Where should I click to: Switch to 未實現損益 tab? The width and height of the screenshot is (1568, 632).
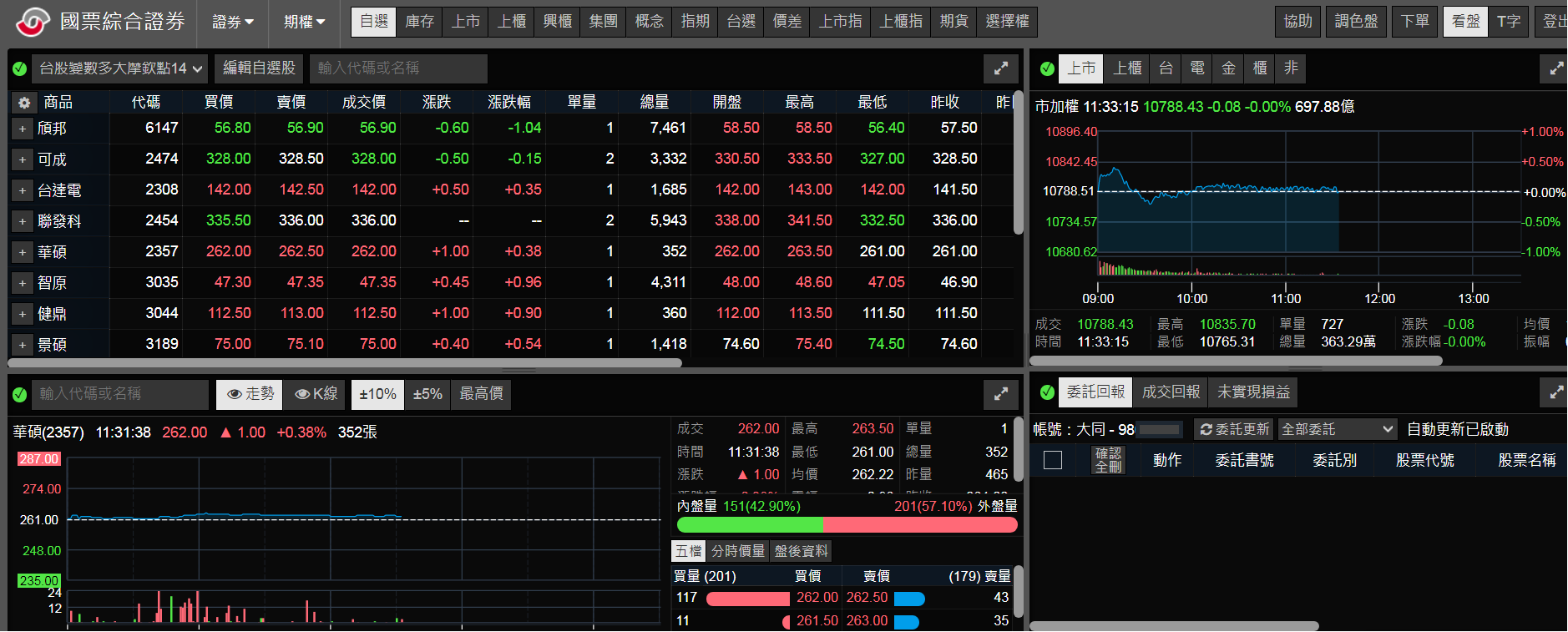point(1253,392)
